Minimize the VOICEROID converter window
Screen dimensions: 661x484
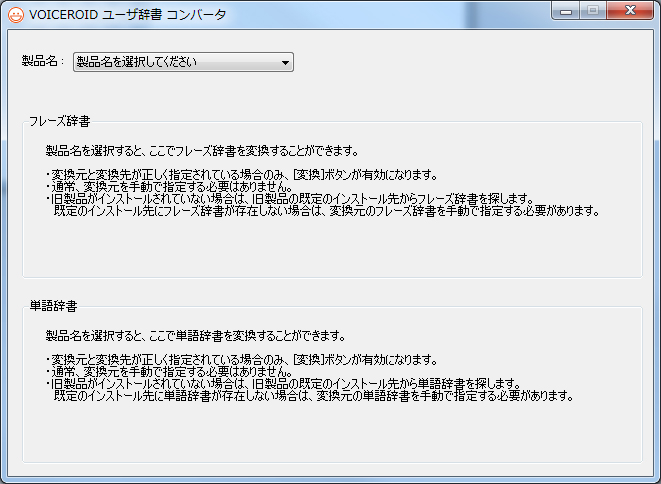pos(566,11)
